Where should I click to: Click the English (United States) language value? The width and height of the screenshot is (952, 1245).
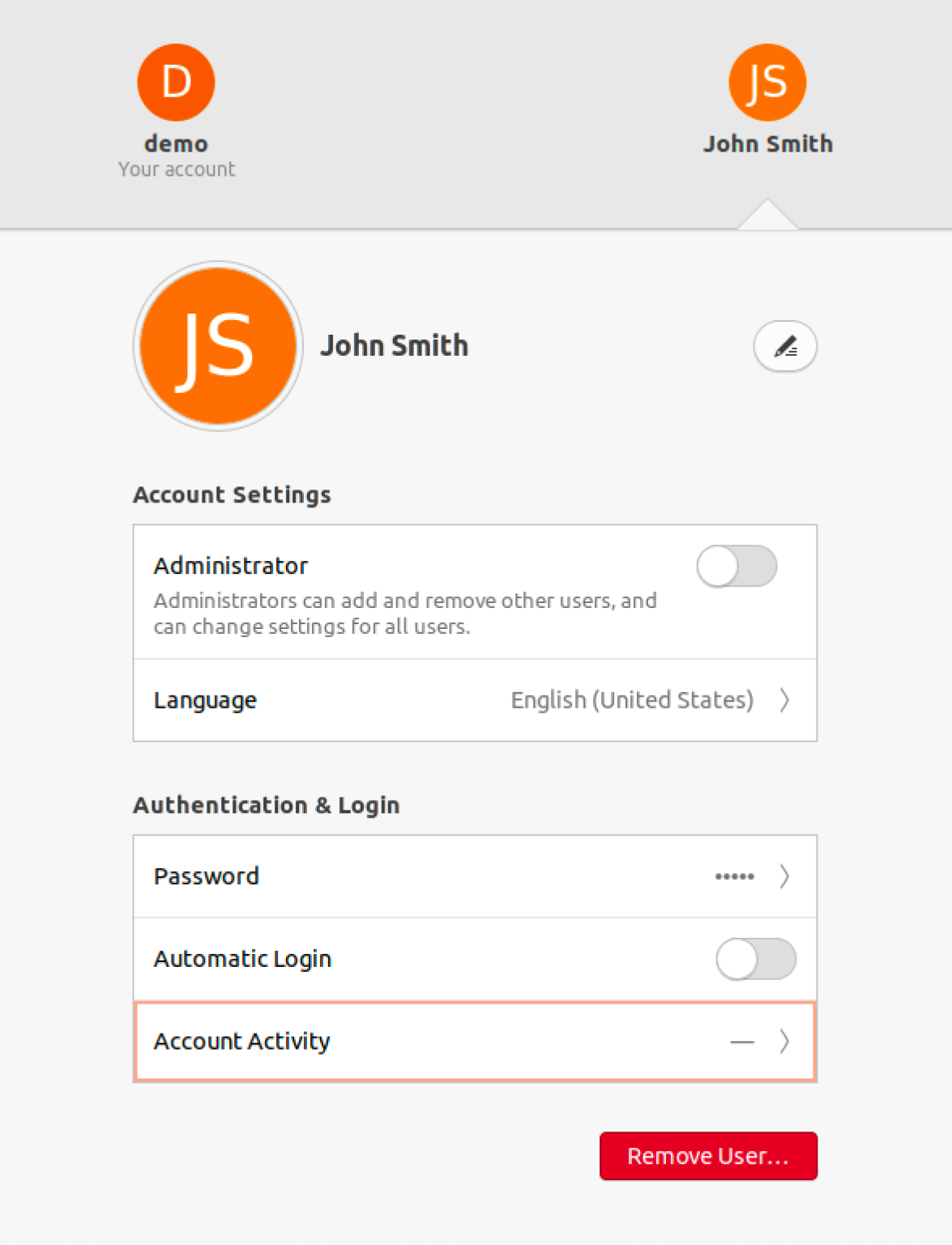(632, 700)
